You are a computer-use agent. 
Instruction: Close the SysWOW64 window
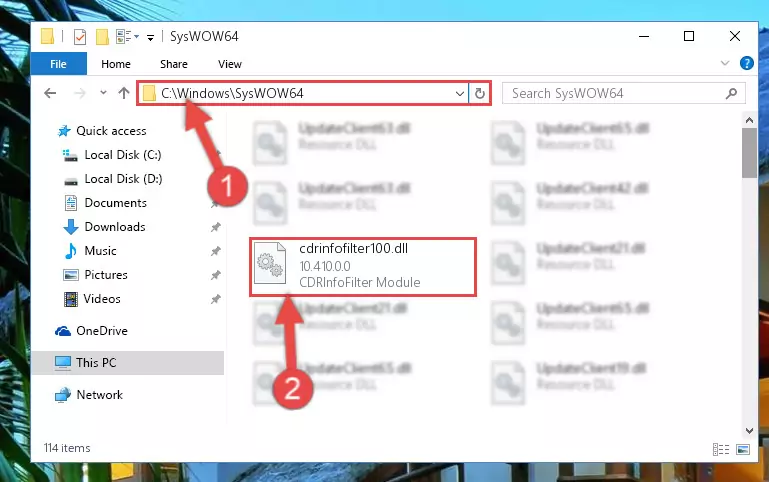735,36
